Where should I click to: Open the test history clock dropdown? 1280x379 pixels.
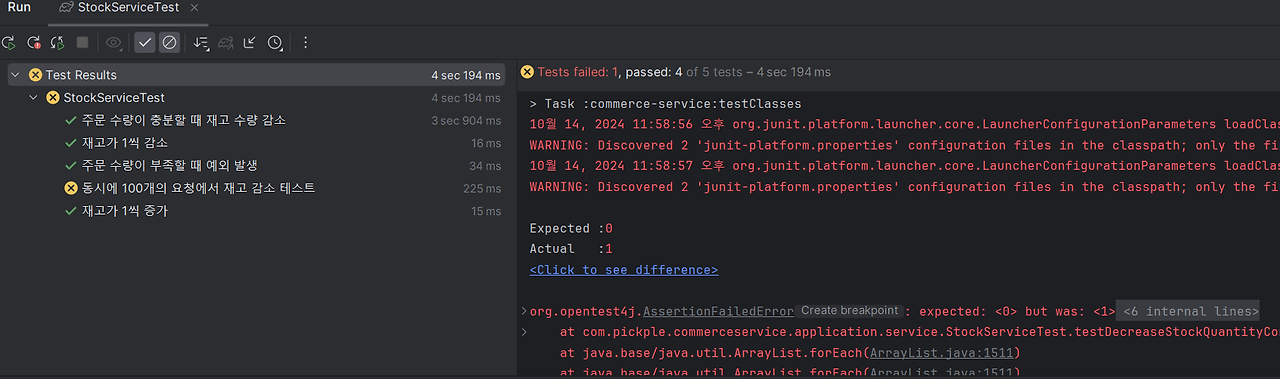[276, 43]
